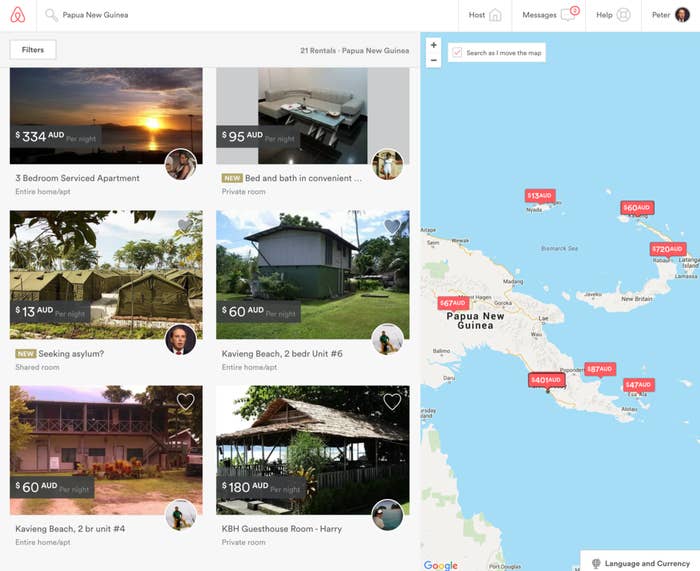Expand the Peter account menu
Screen dimensions: 700x571
(671, 15)
